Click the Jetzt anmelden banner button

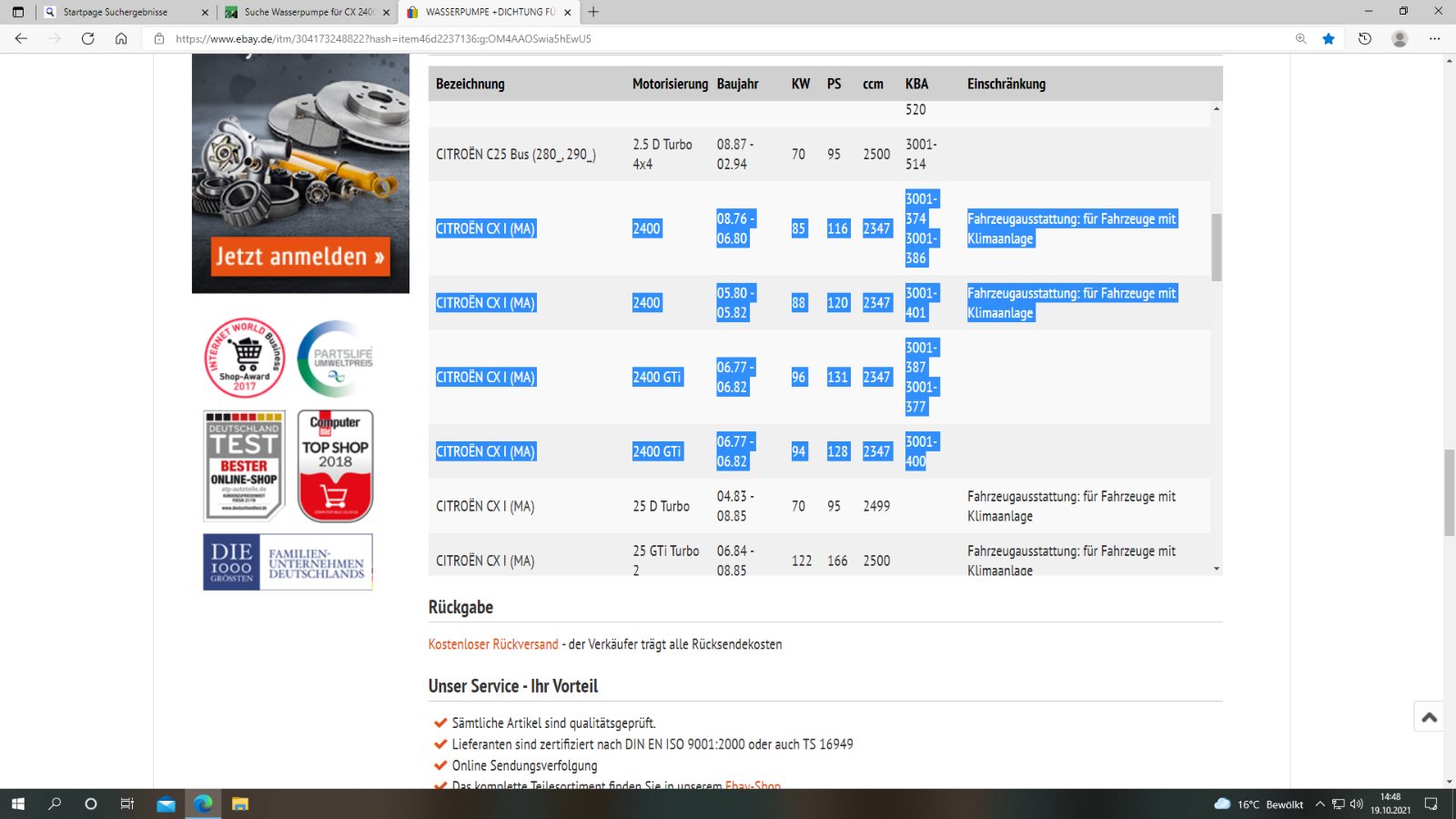(x=300, y=257)
